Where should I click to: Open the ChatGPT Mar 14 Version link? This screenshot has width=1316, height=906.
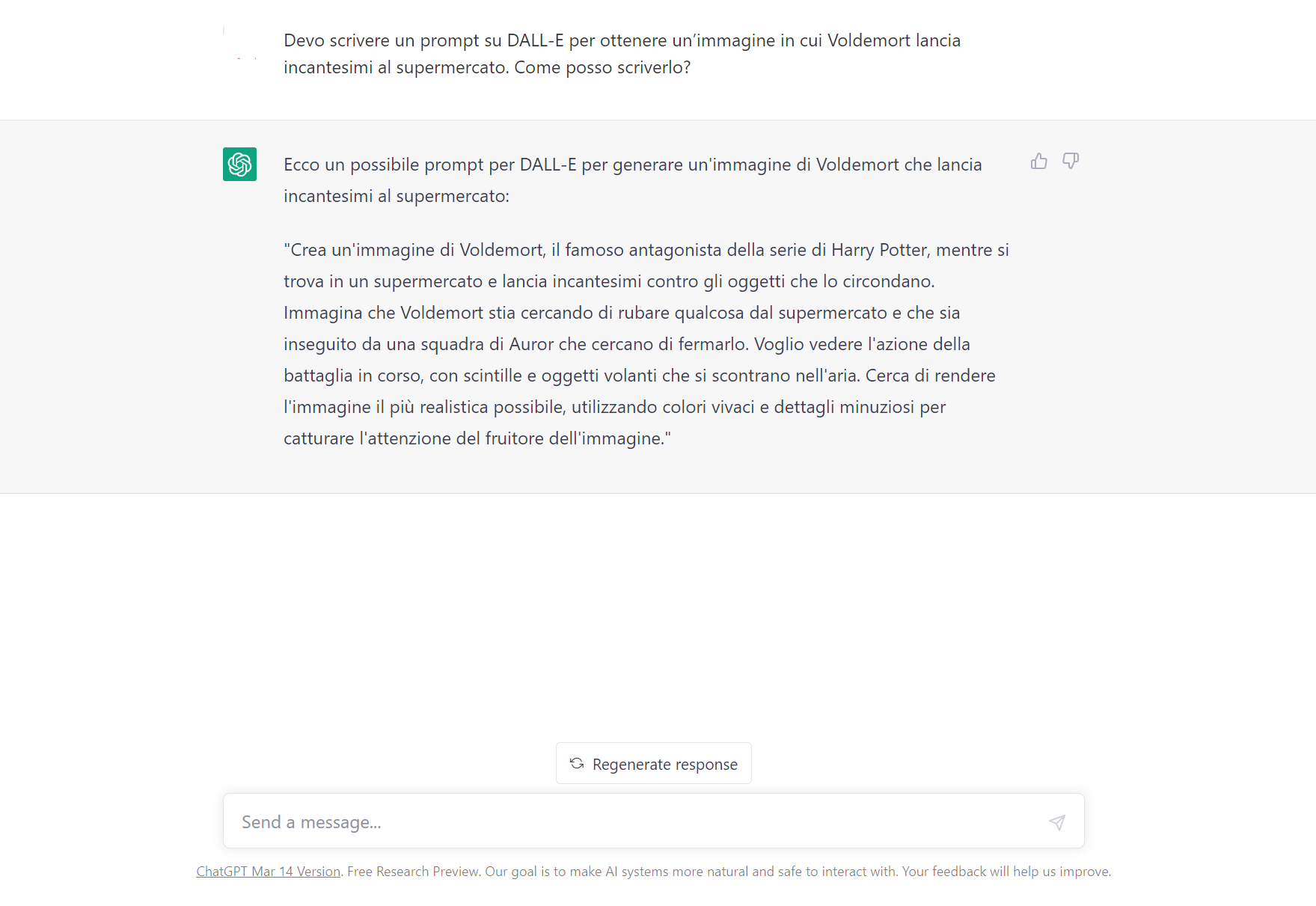(x=268, y=872)
